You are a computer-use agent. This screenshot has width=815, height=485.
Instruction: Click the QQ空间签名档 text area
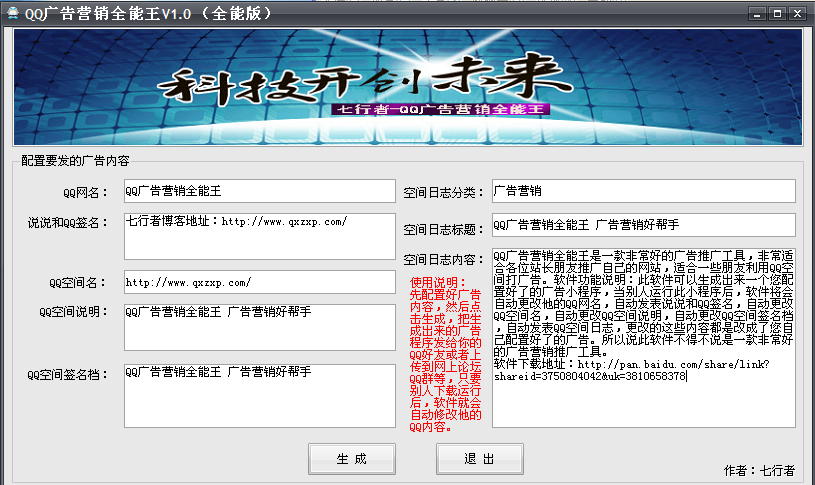(x=260, y=396)
